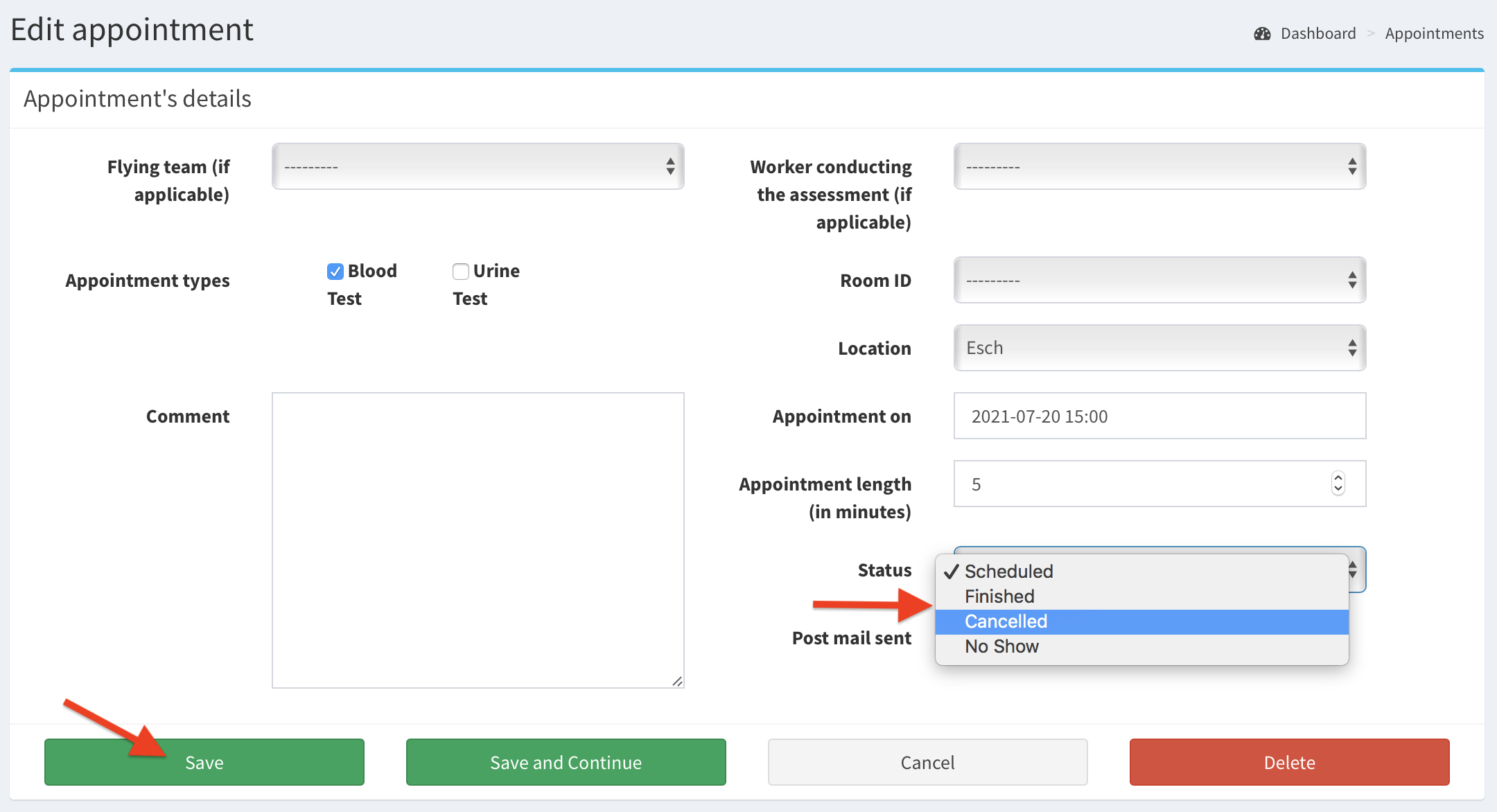
Task: Enable the Urine Test checkbox
Action: [461, 272]
